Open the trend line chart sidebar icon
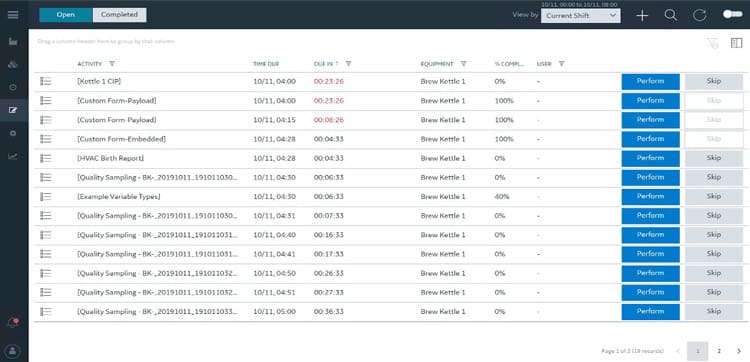750x362 pixels. (13, 156)
